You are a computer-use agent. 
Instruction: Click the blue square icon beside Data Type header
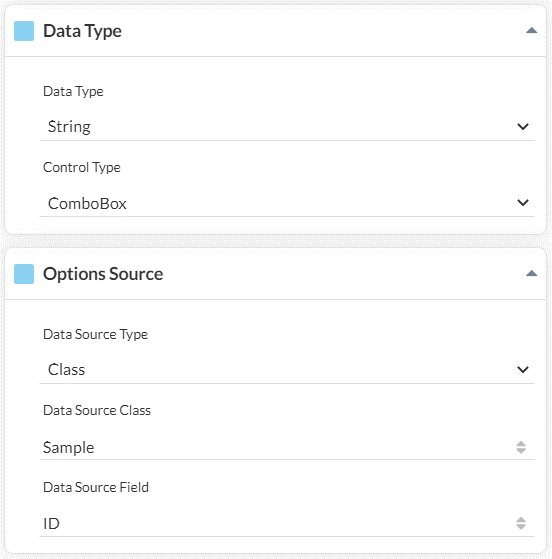point(24,31)
